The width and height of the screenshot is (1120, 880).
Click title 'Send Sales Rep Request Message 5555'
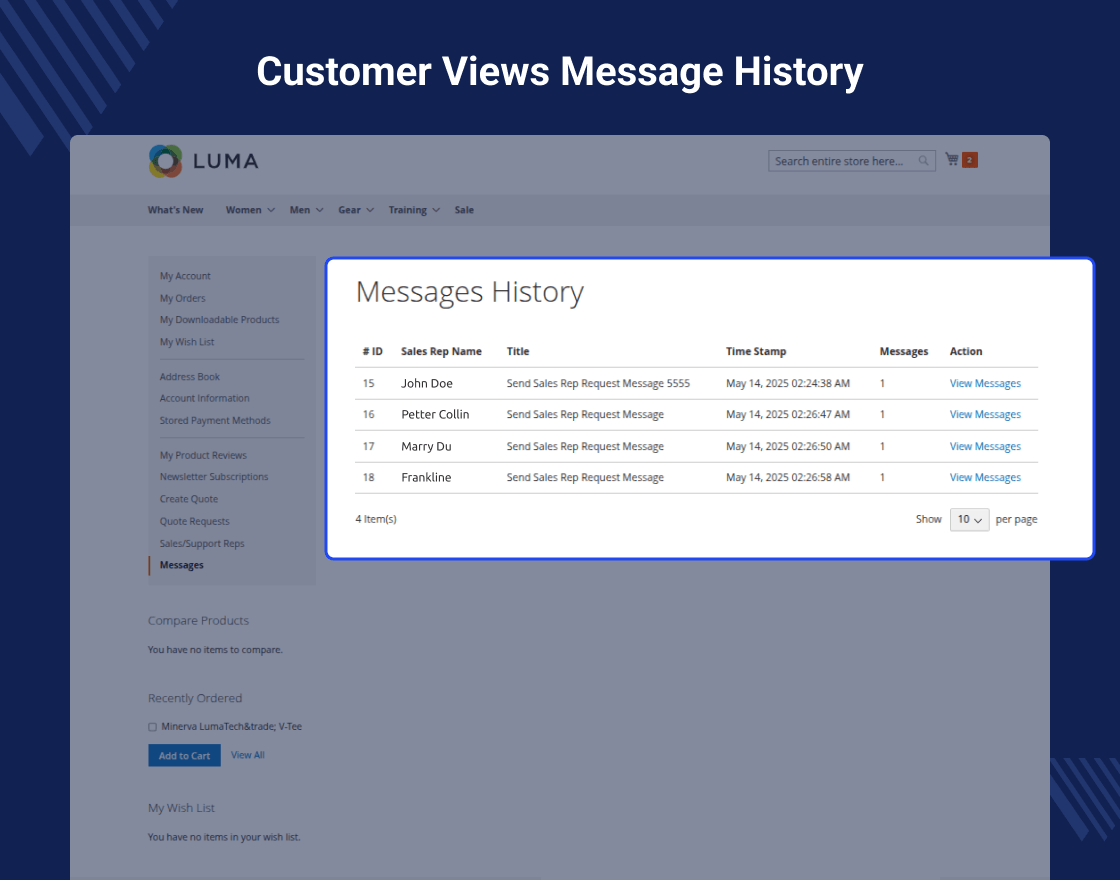[599, 383]
